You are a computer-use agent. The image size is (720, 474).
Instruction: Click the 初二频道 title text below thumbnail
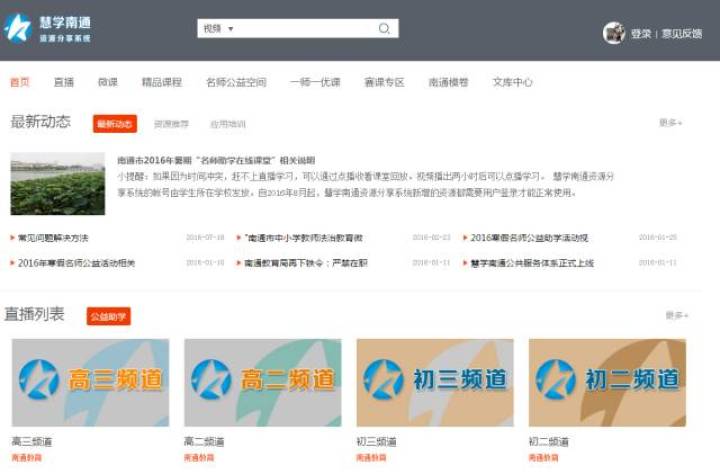click(x=549, y=442)
